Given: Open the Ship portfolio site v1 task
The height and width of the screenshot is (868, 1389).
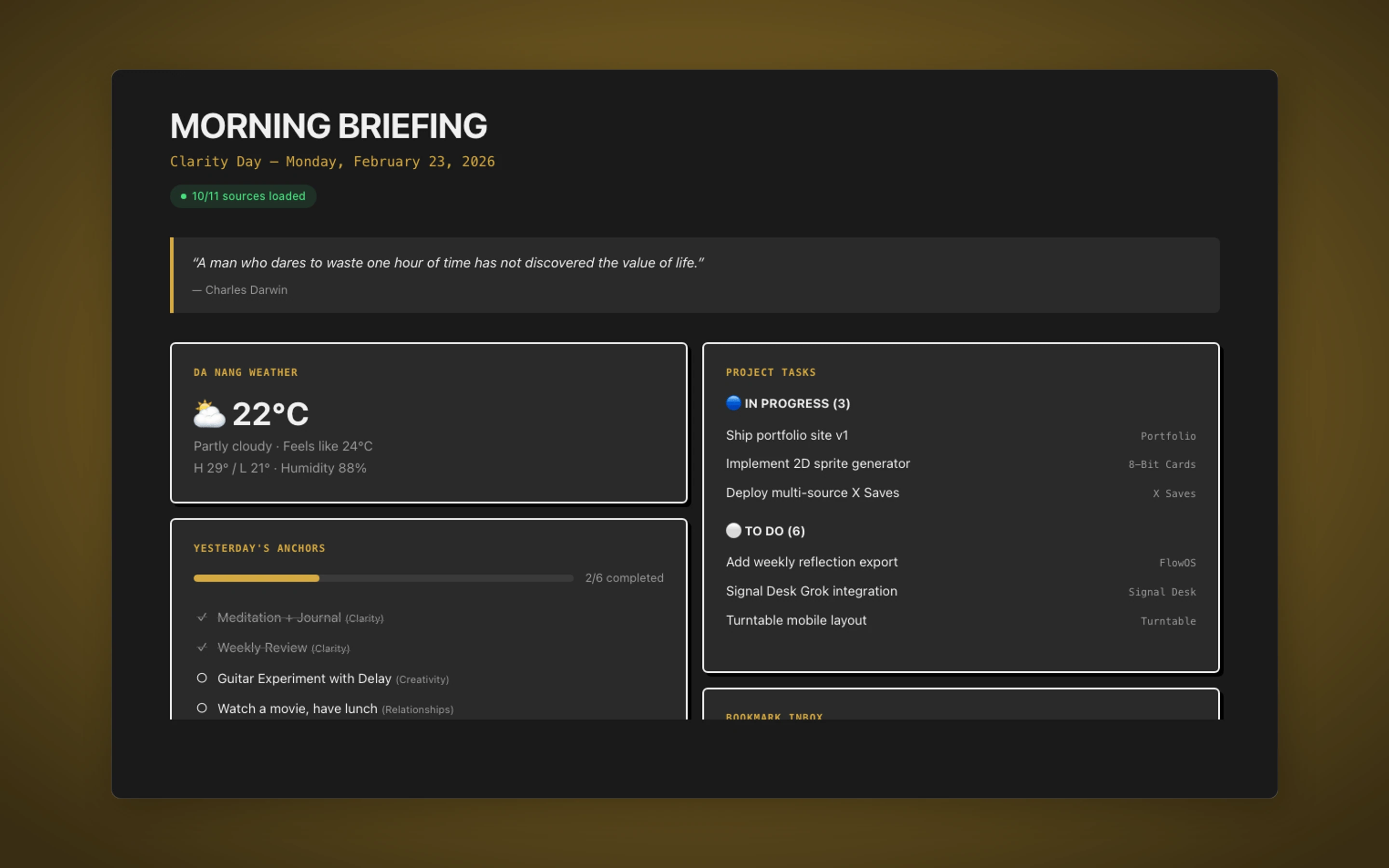Looking at the screenshot, I should coord(788,435).
